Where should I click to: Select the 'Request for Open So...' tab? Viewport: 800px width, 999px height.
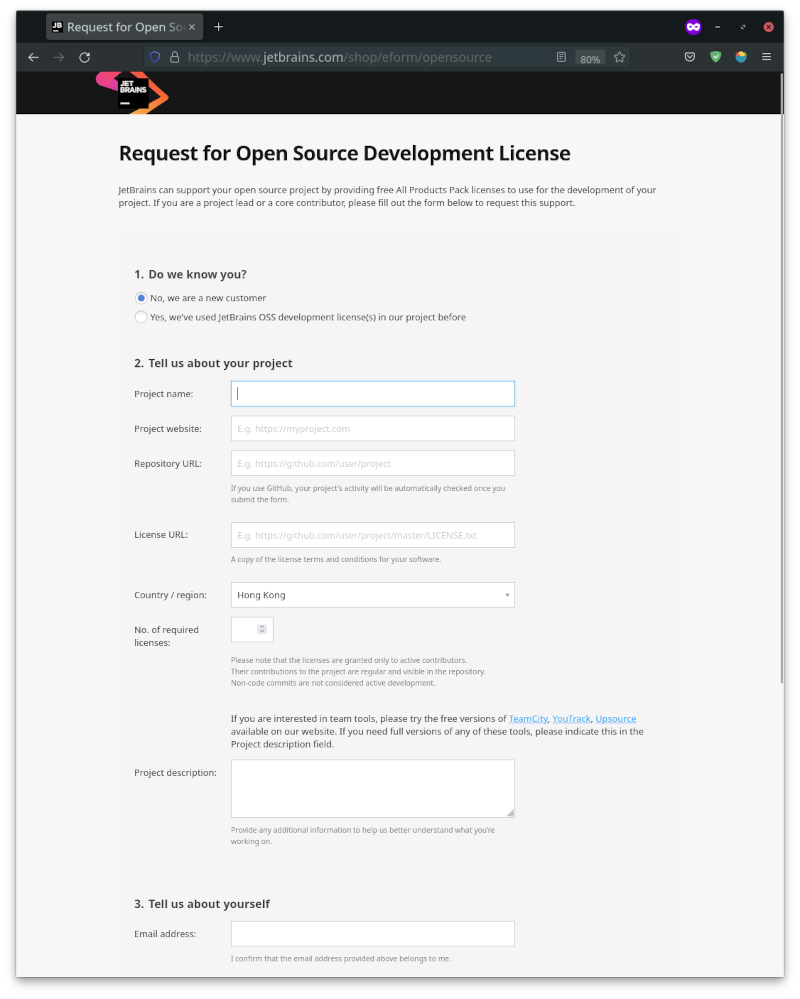[x=120, y=26]
